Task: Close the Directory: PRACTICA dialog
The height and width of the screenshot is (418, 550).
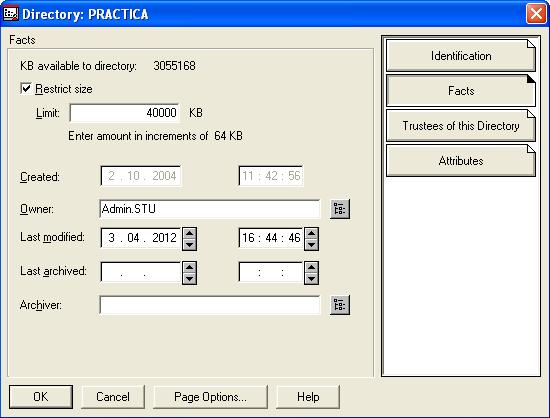Action: tap(536, 14)
